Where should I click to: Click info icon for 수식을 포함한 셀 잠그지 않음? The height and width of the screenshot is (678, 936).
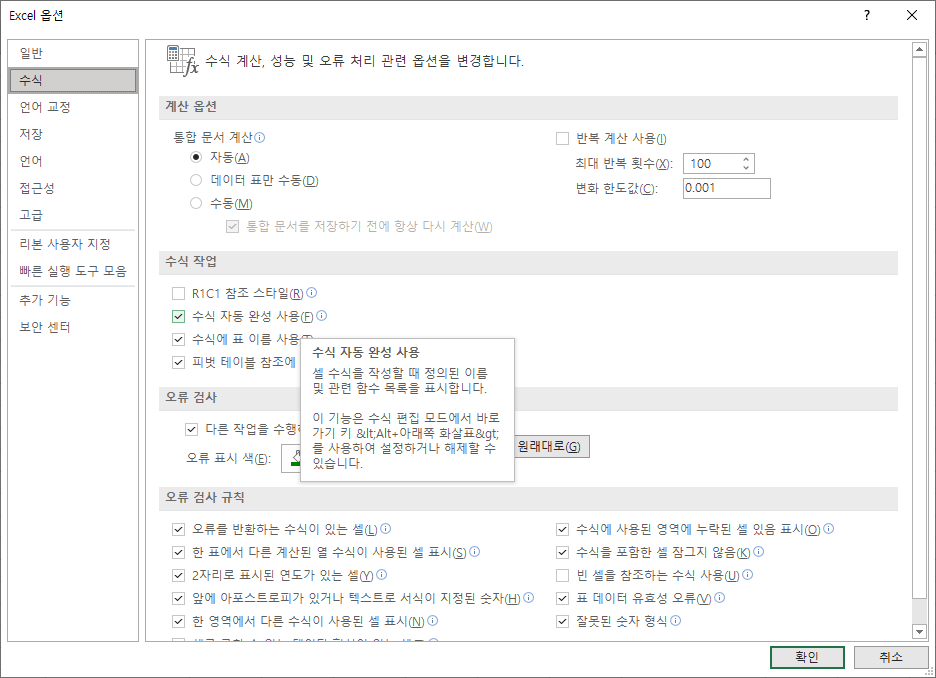(759, 551)
